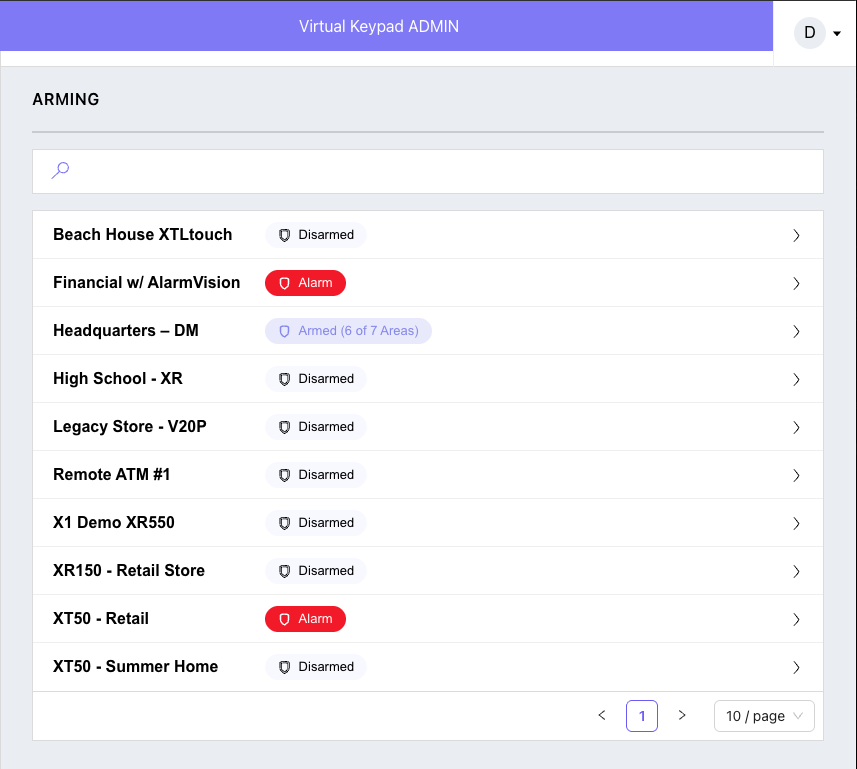Expand the account dropdown caret
857x769 pixels.
837,33
